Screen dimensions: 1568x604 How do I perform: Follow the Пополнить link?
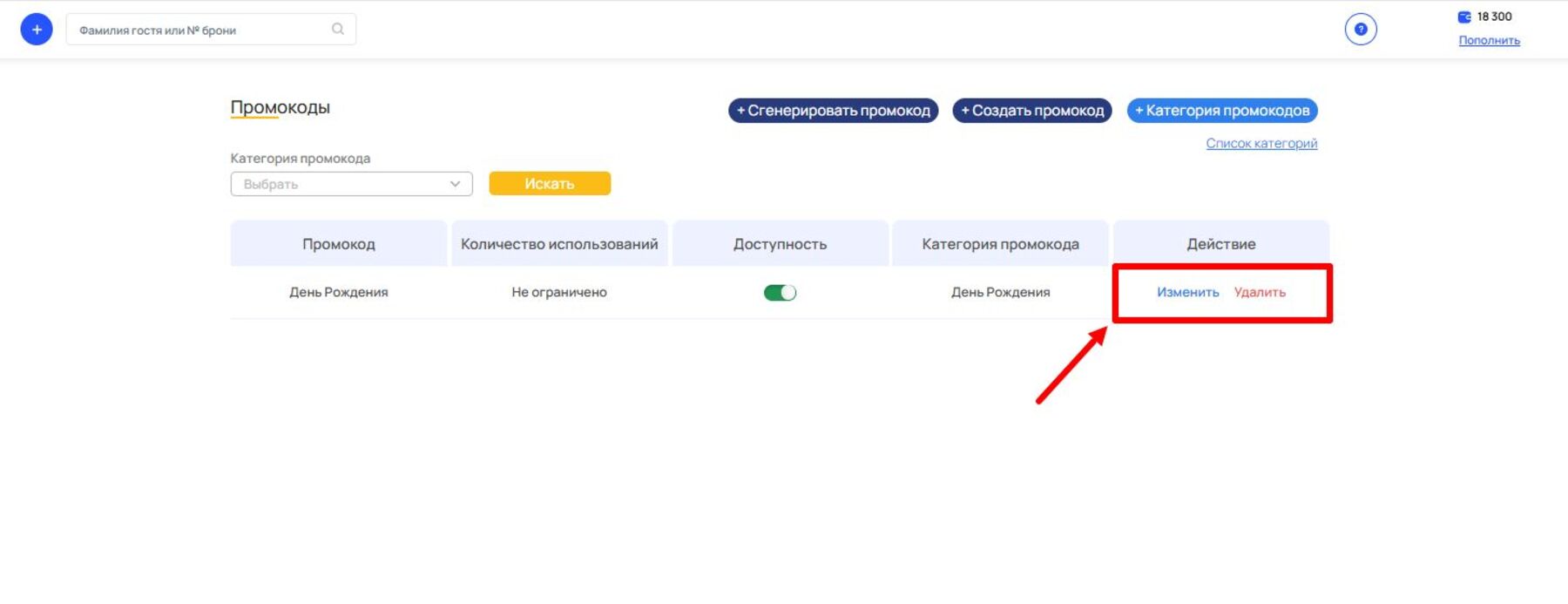tap(1489, 40)
